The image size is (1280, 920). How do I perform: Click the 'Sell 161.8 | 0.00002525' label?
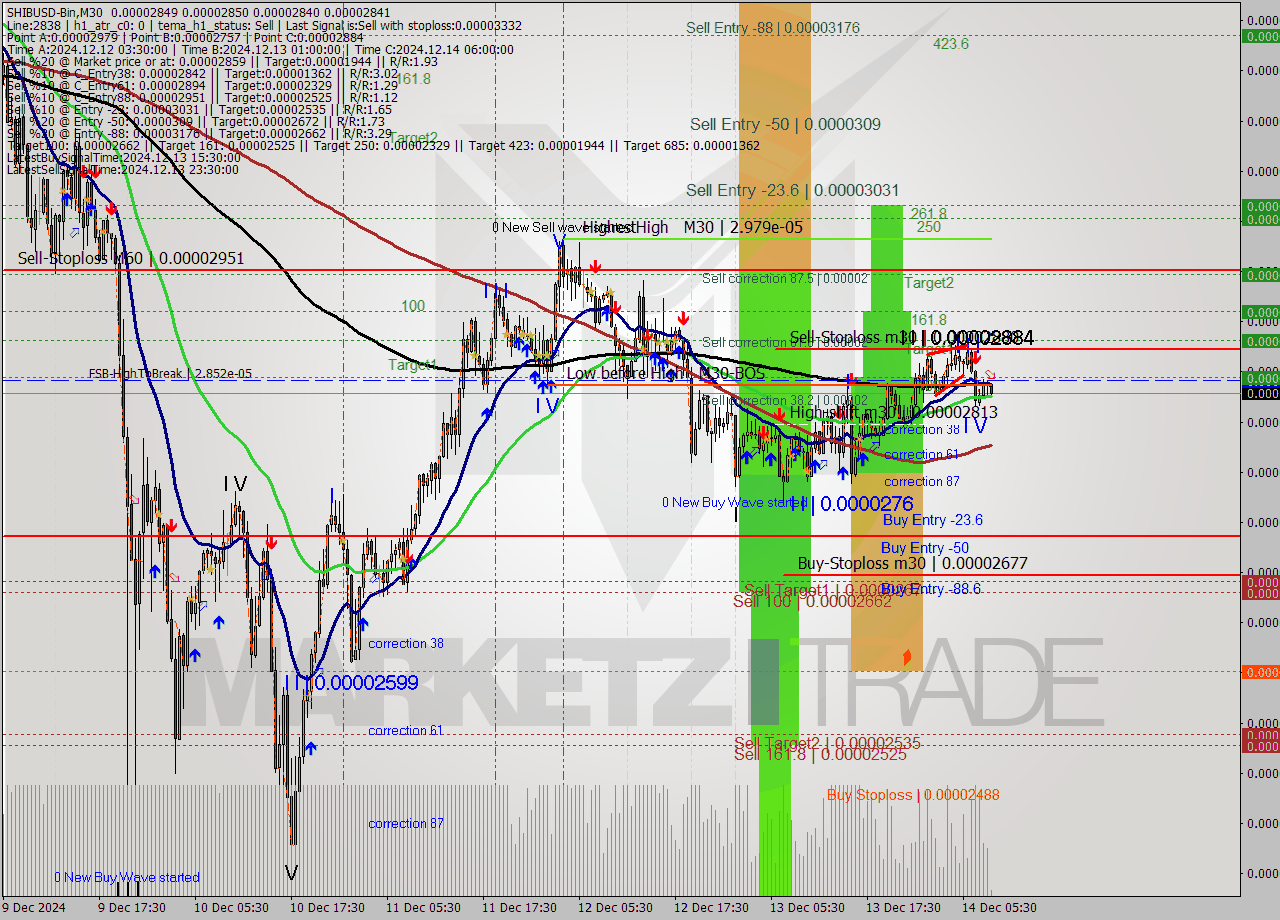[820, 754]
